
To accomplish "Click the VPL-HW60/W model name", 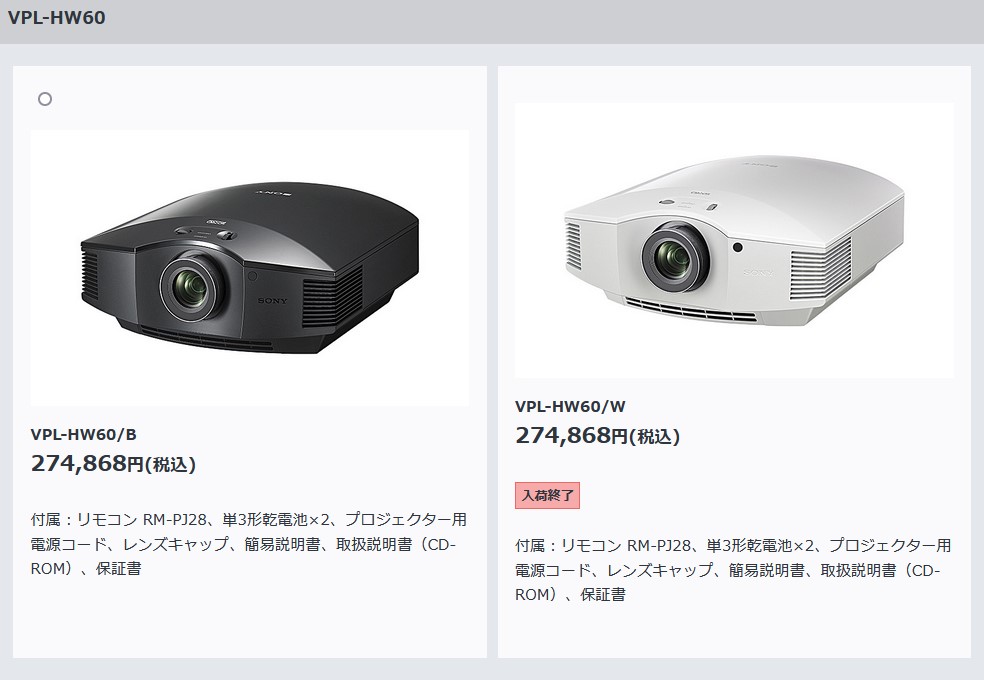I will pyautogui.click(x=570, y=406).
